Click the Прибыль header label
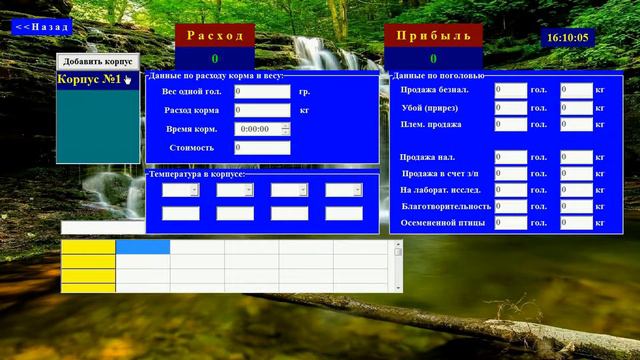This screenshot has height=360, width=640. coord(433,36)
